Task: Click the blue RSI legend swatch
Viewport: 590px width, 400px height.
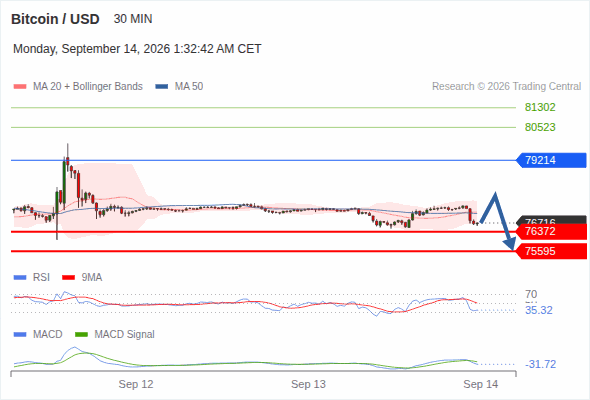Action: pyautogui.click(x=20, y=278)
